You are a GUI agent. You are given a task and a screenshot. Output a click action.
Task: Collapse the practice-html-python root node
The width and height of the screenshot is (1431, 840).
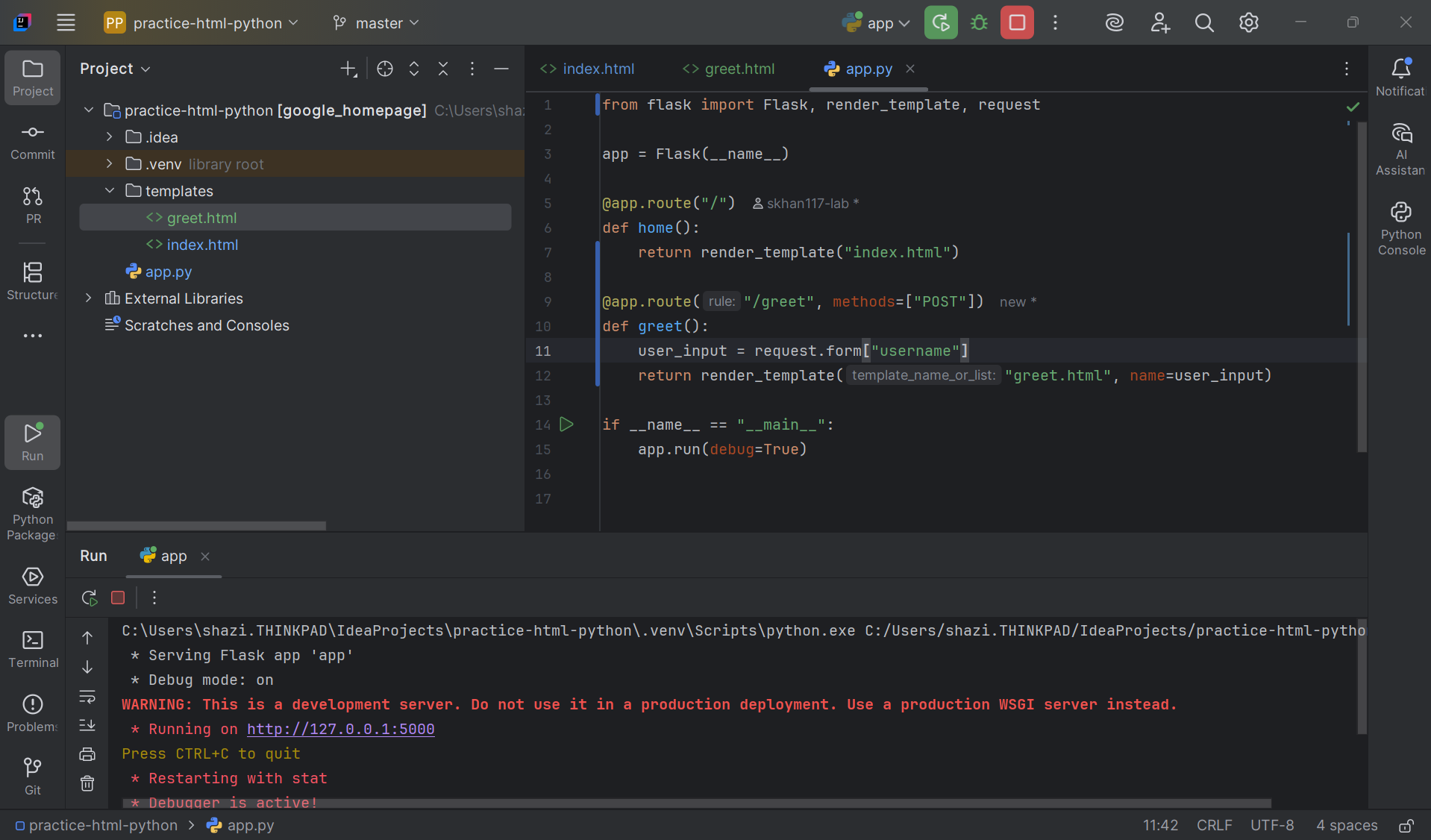(89, 110)
